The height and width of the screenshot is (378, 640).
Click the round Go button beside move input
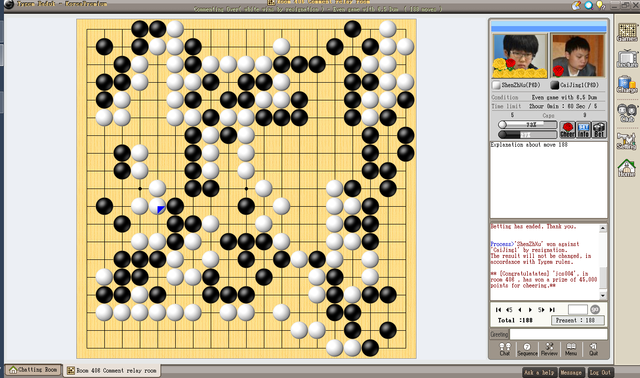pyautogui.click(x=595, y=309)
